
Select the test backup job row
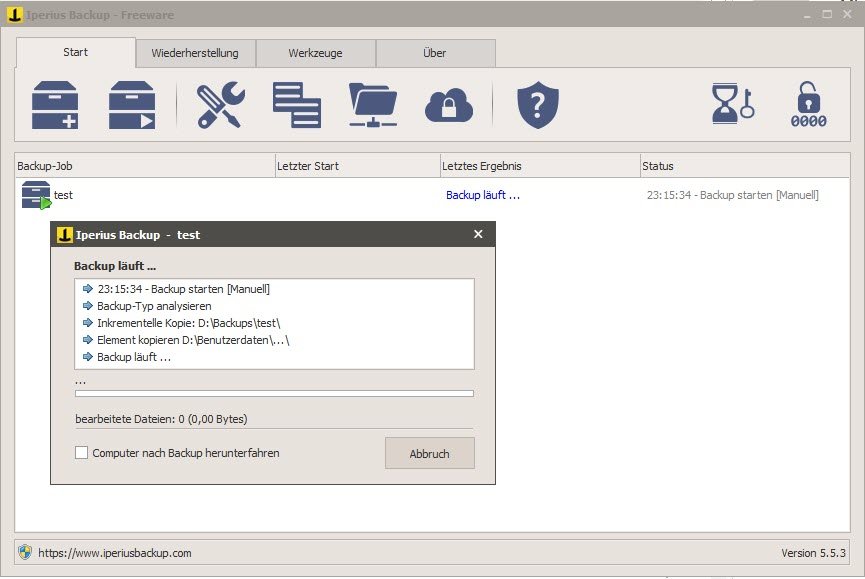[62, 195]
